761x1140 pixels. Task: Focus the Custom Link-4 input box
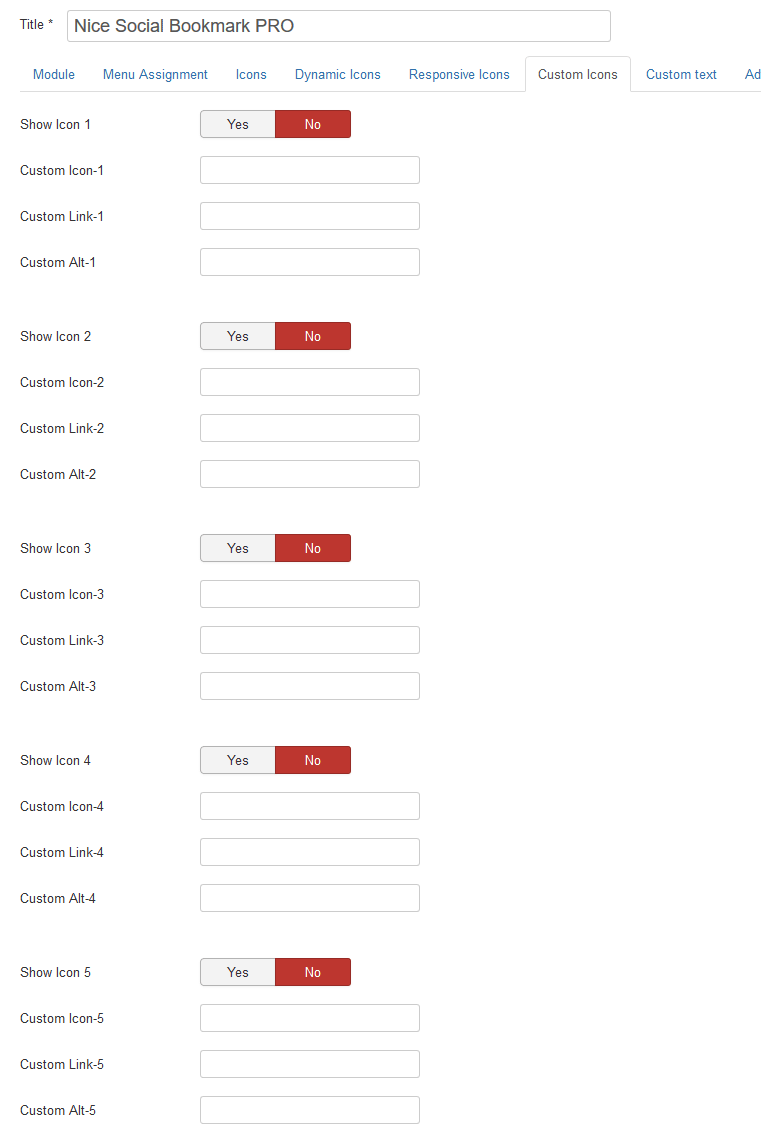(x=309, y=852)
